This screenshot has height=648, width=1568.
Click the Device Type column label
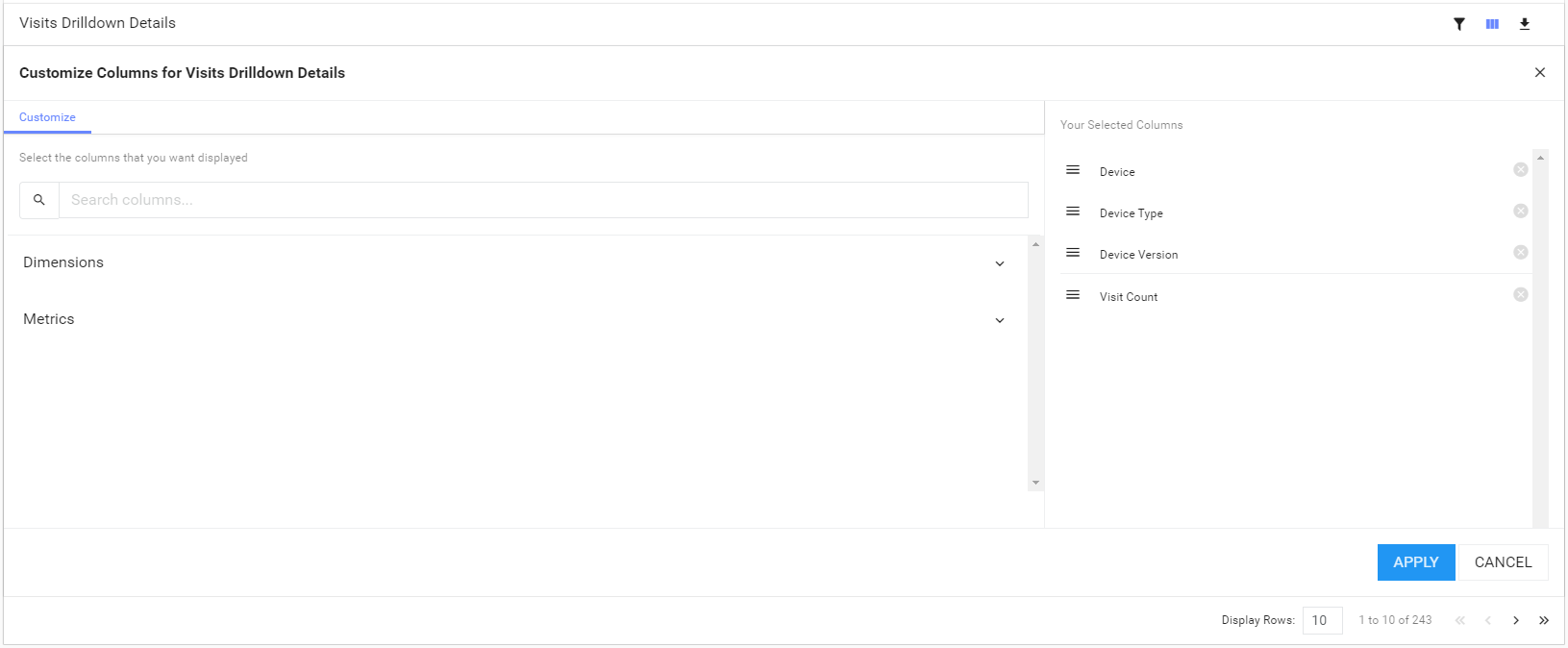pyautogui.click(x=1132, y=213)
